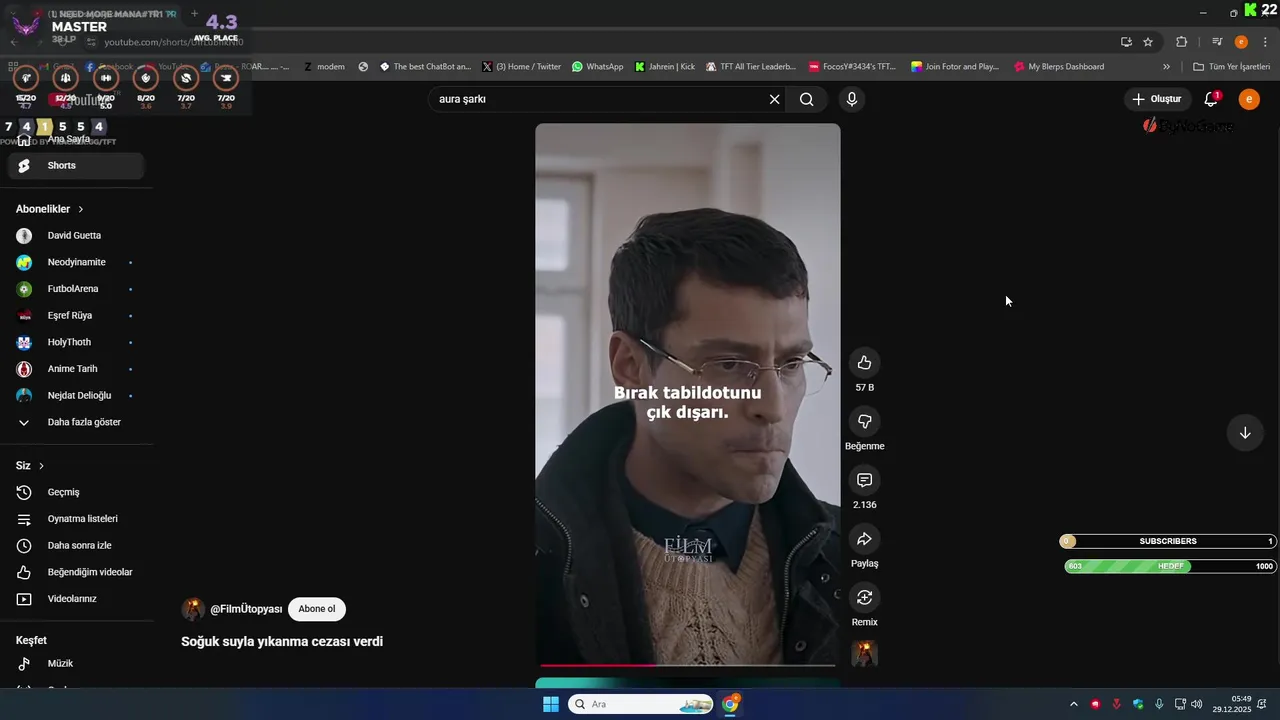Show more bookmarks with double chevron

1166,67
